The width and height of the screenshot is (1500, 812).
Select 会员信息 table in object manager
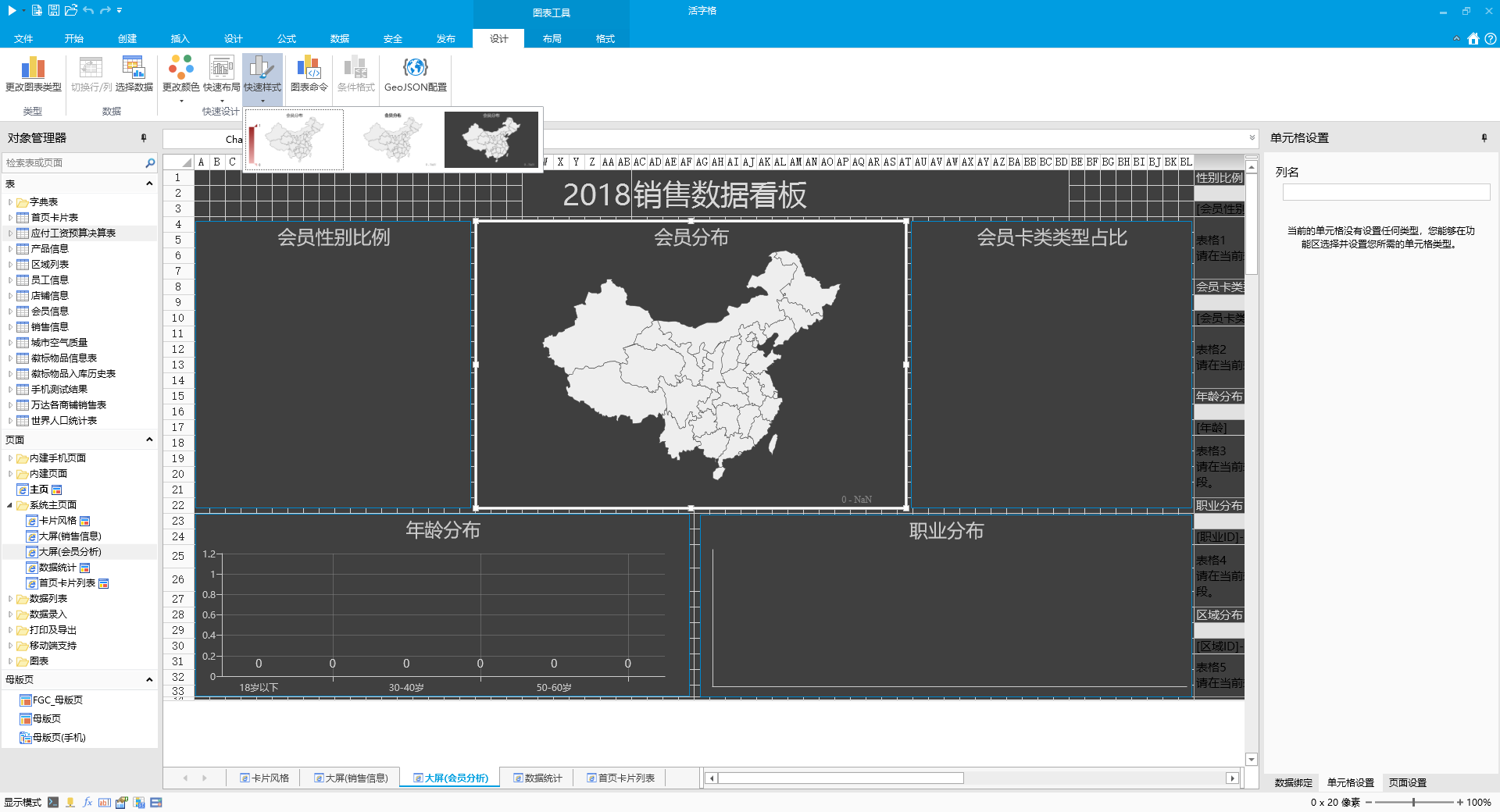[x=49, y=311]
